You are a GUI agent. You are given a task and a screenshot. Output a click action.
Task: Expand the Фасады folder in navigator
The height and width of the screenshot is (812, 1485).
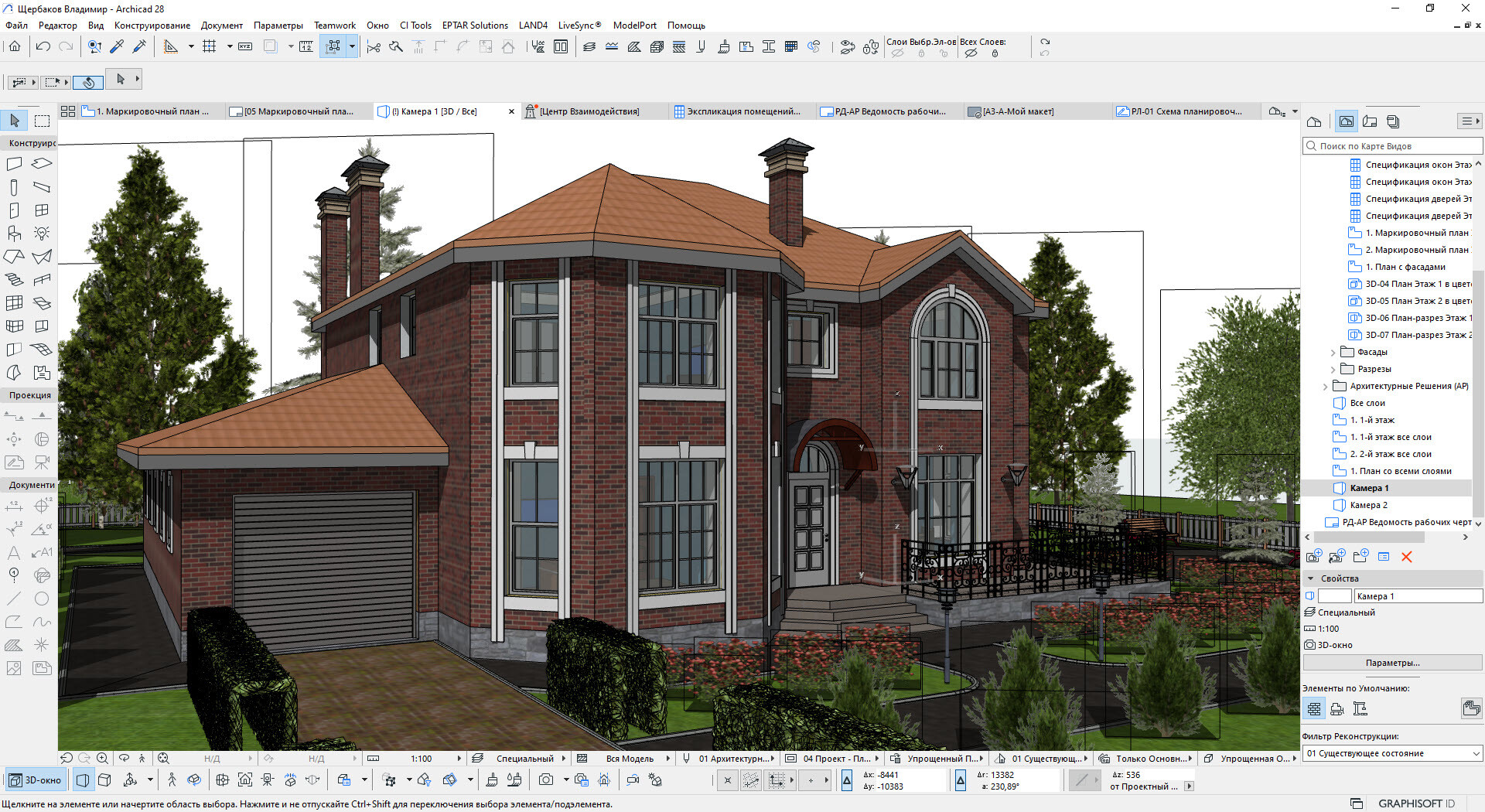(1333, 353)
